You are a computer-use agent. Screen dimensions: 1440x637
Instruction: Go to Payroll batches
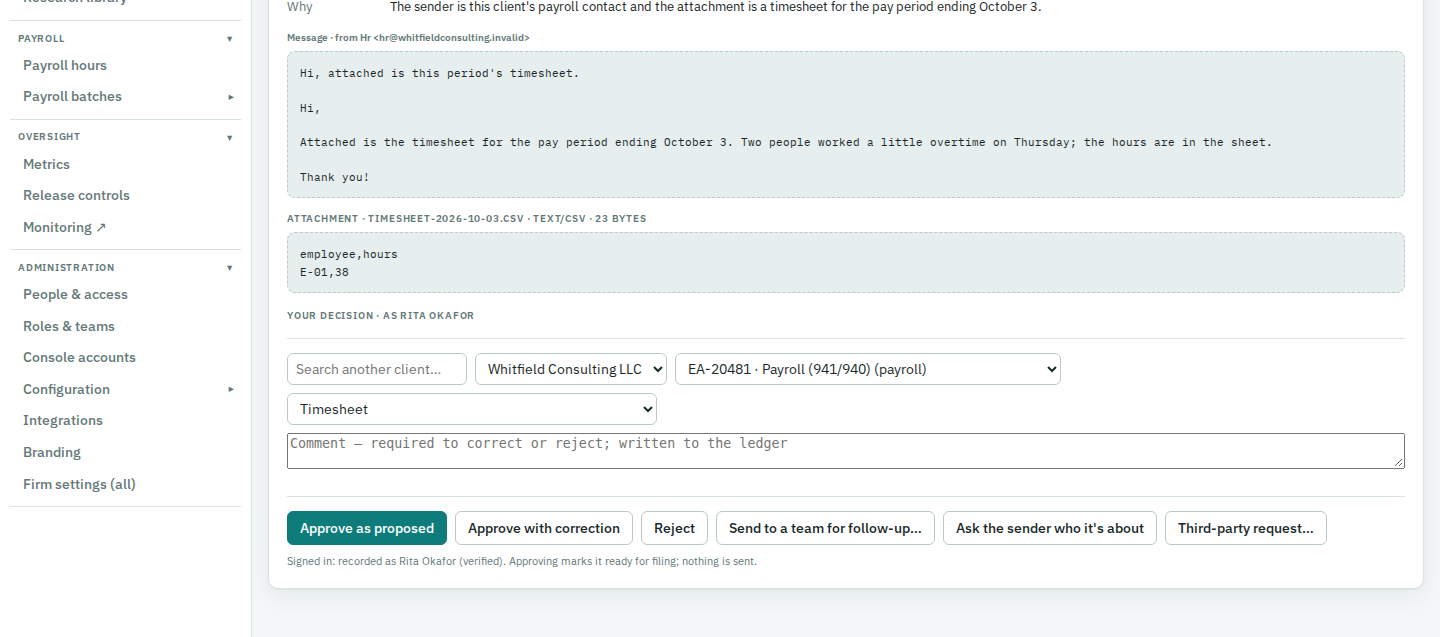[x=72, y=97]
